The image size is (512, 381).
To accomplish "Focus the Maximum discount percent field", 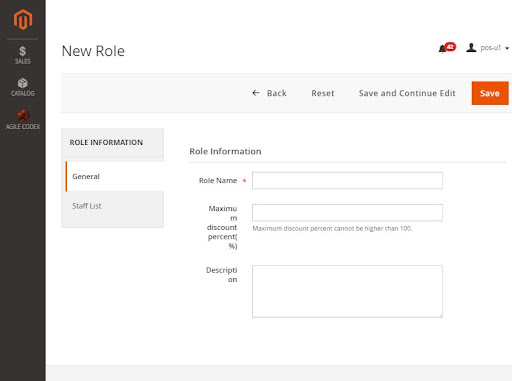I will 347,212.
